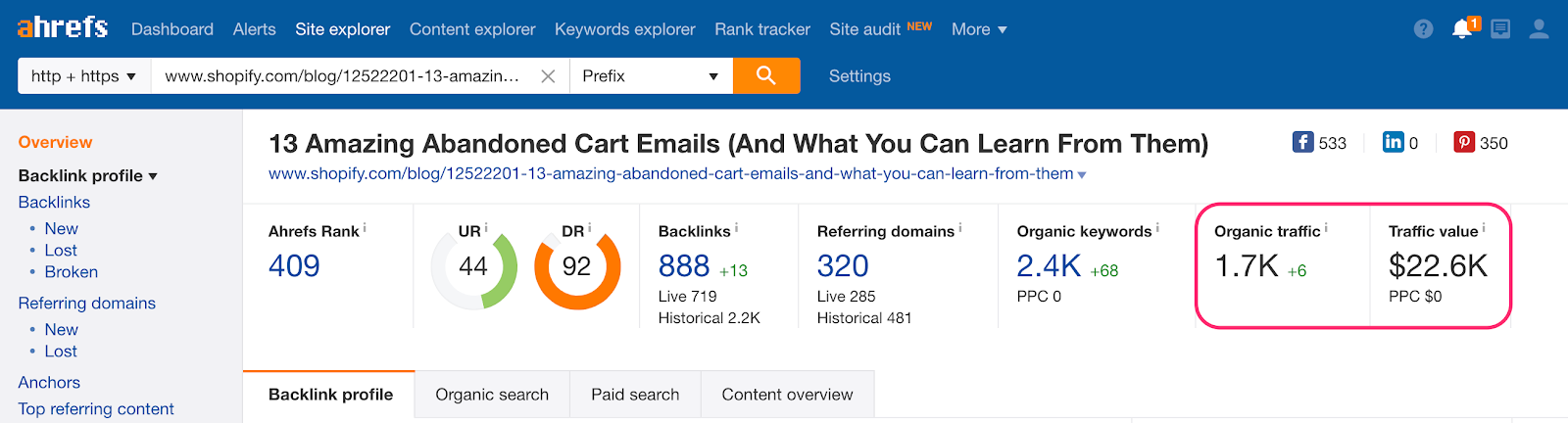
Task: Click the Ahrefs Rank value 409
Action: click(294, 265)
